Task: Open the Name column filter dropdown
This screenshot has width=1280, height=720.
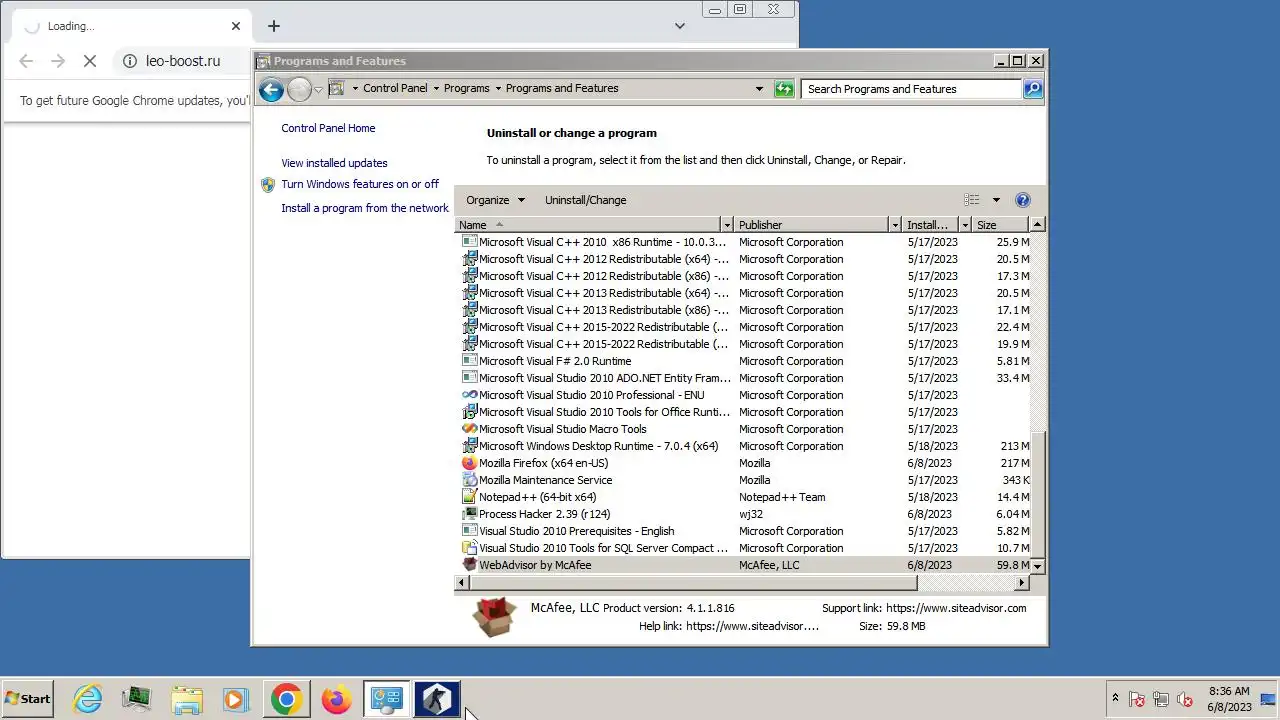Action: pyautogui.click(x=727, y=225)
